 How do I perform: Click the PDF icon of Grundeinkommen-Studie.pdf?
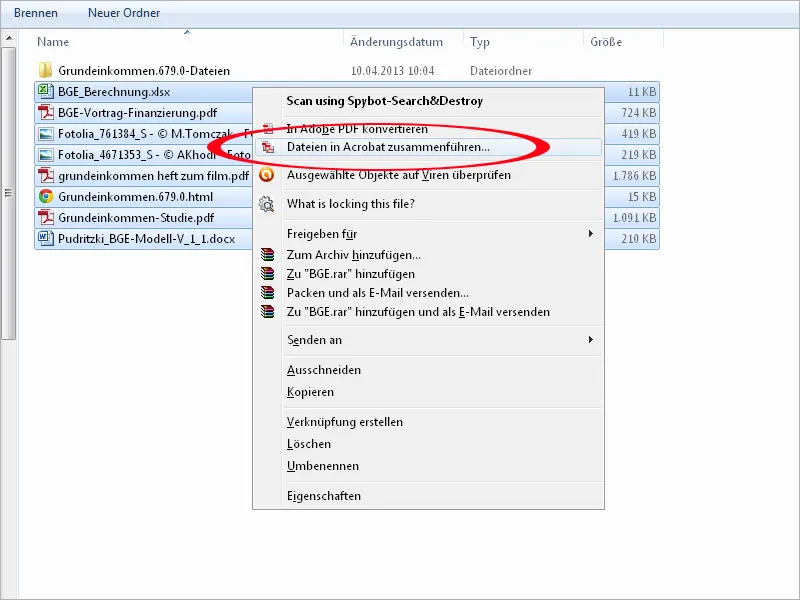(x=46, y=217)
